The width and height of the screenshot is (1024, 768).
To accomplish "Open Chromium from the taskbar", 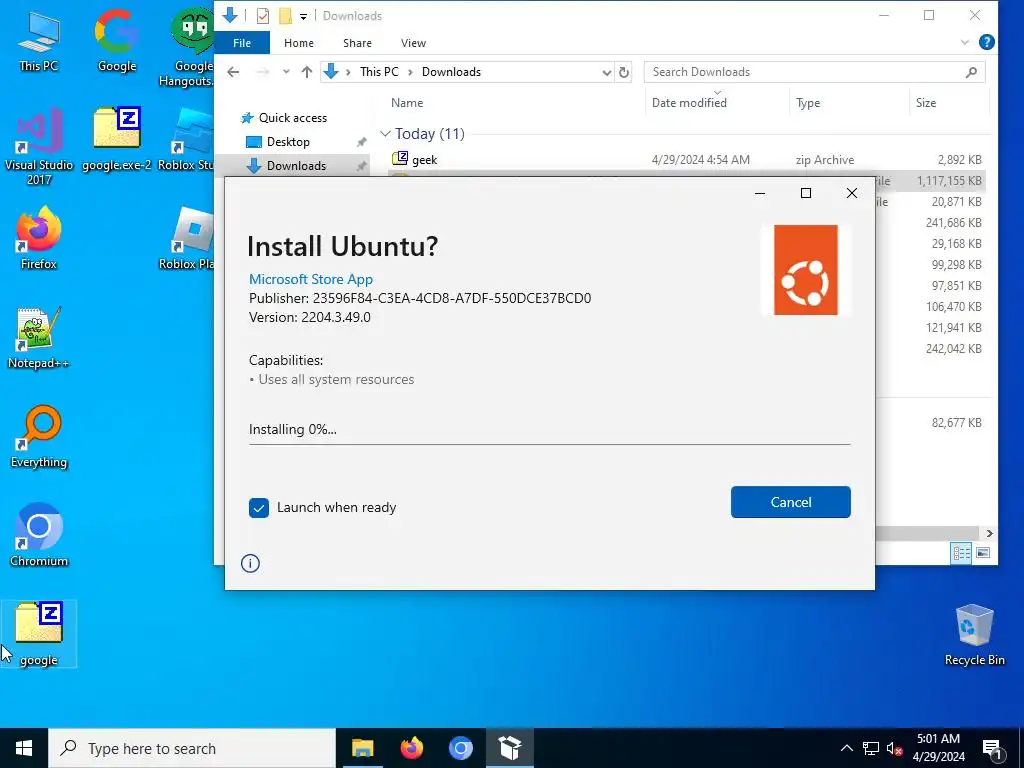I will (460, 748).
